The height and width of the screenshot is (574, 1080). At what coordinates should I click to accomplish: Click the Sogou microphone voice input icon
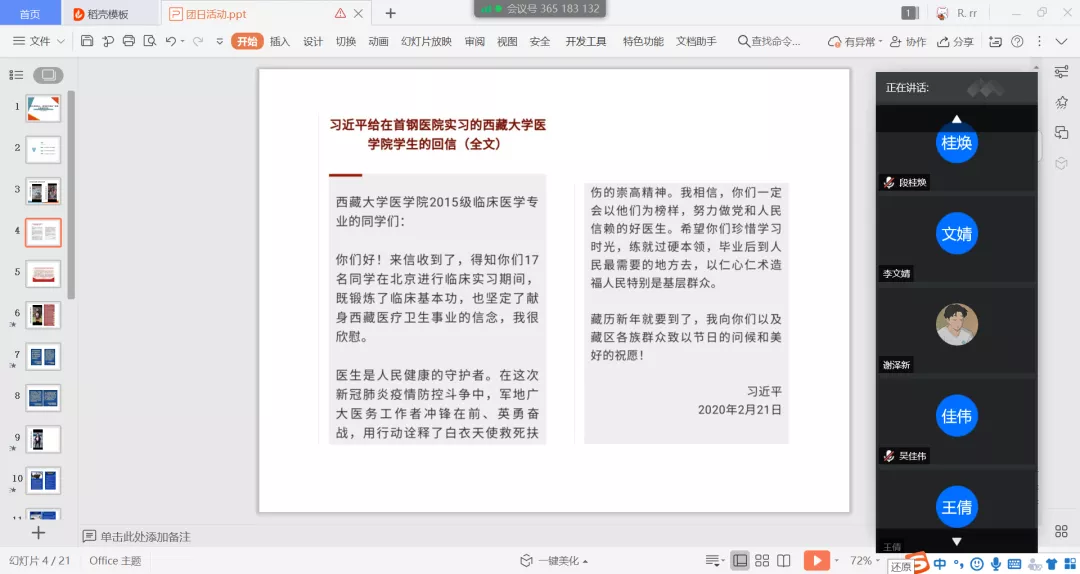(x=995, y=564)
